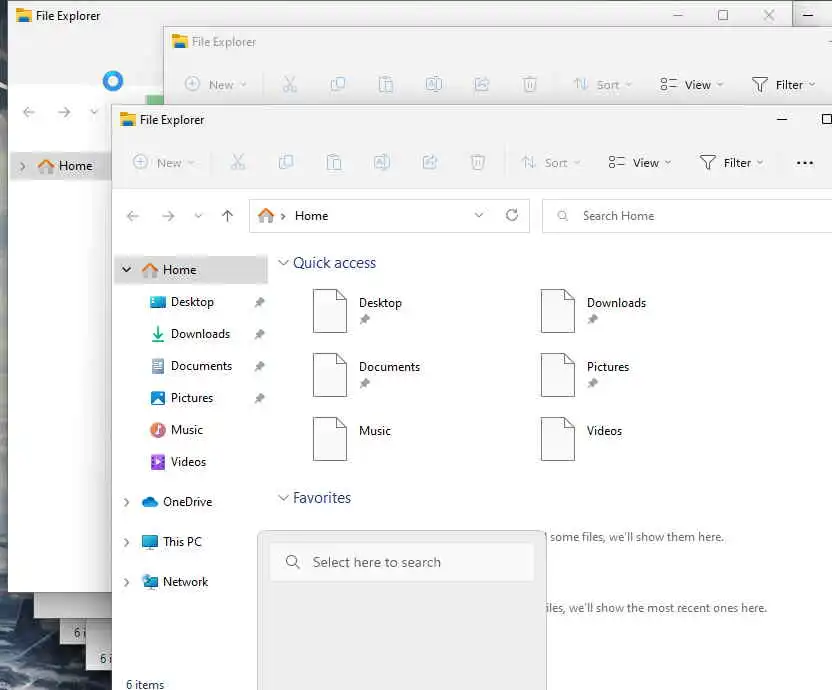Expand the Network tree node

pyautogui.click(x=126, y=582)
